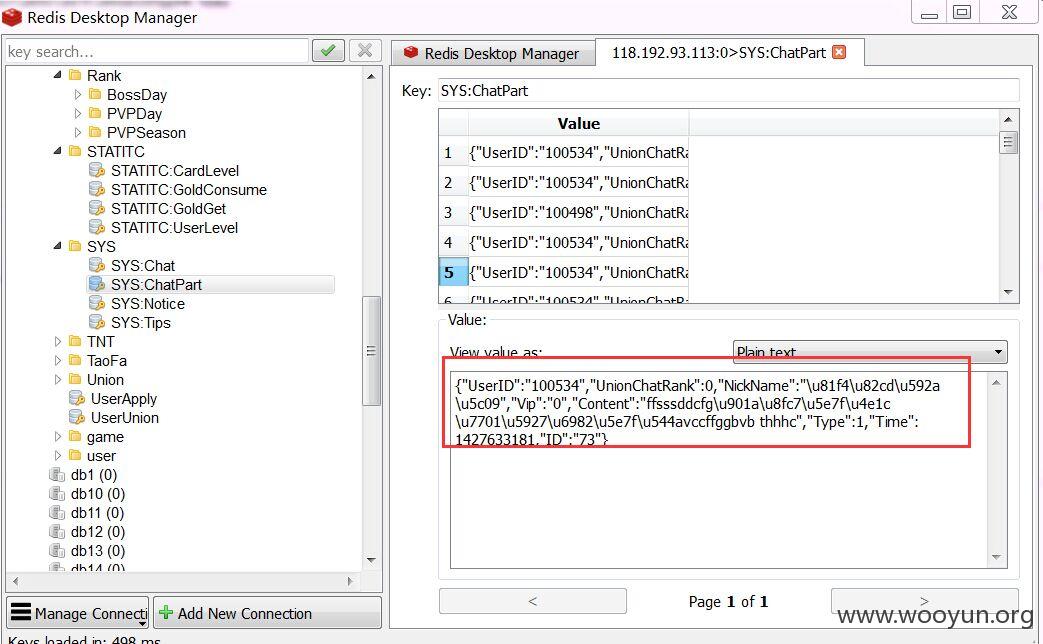Click the TaoFa folder icon

point(75,361)
